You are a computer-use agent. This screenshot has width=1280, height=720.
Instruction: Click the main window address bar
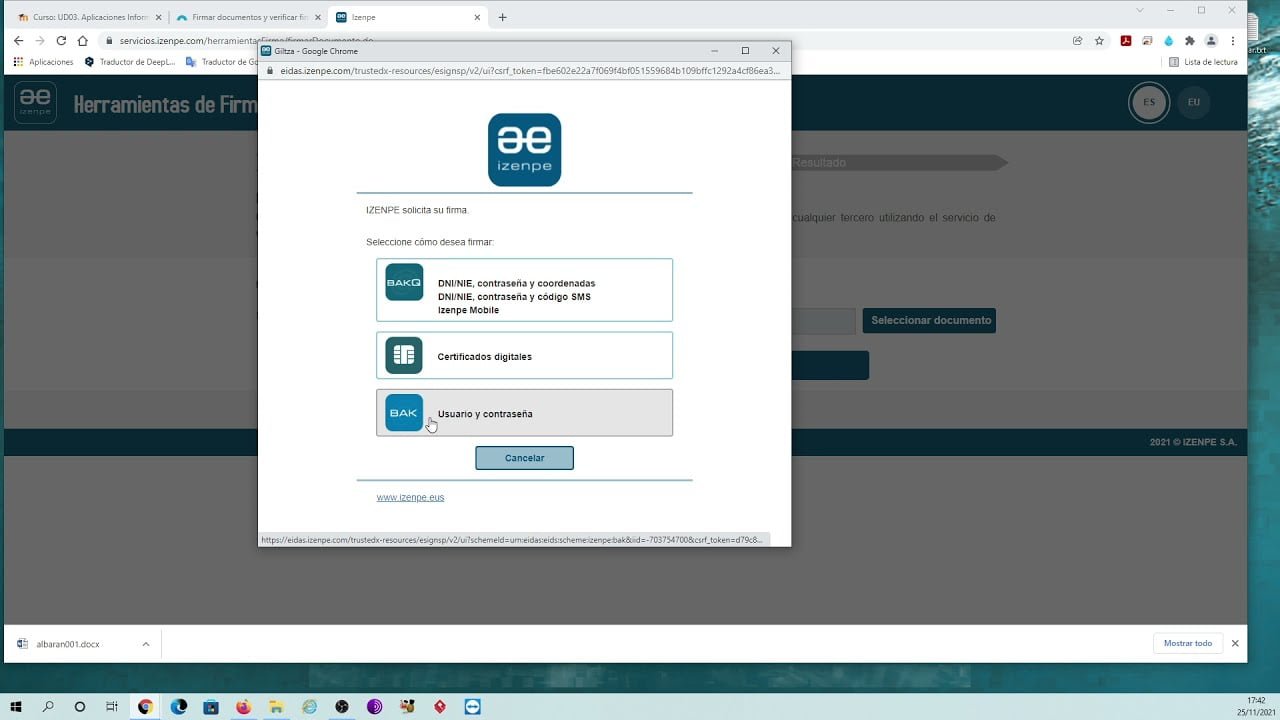point(590,41)
